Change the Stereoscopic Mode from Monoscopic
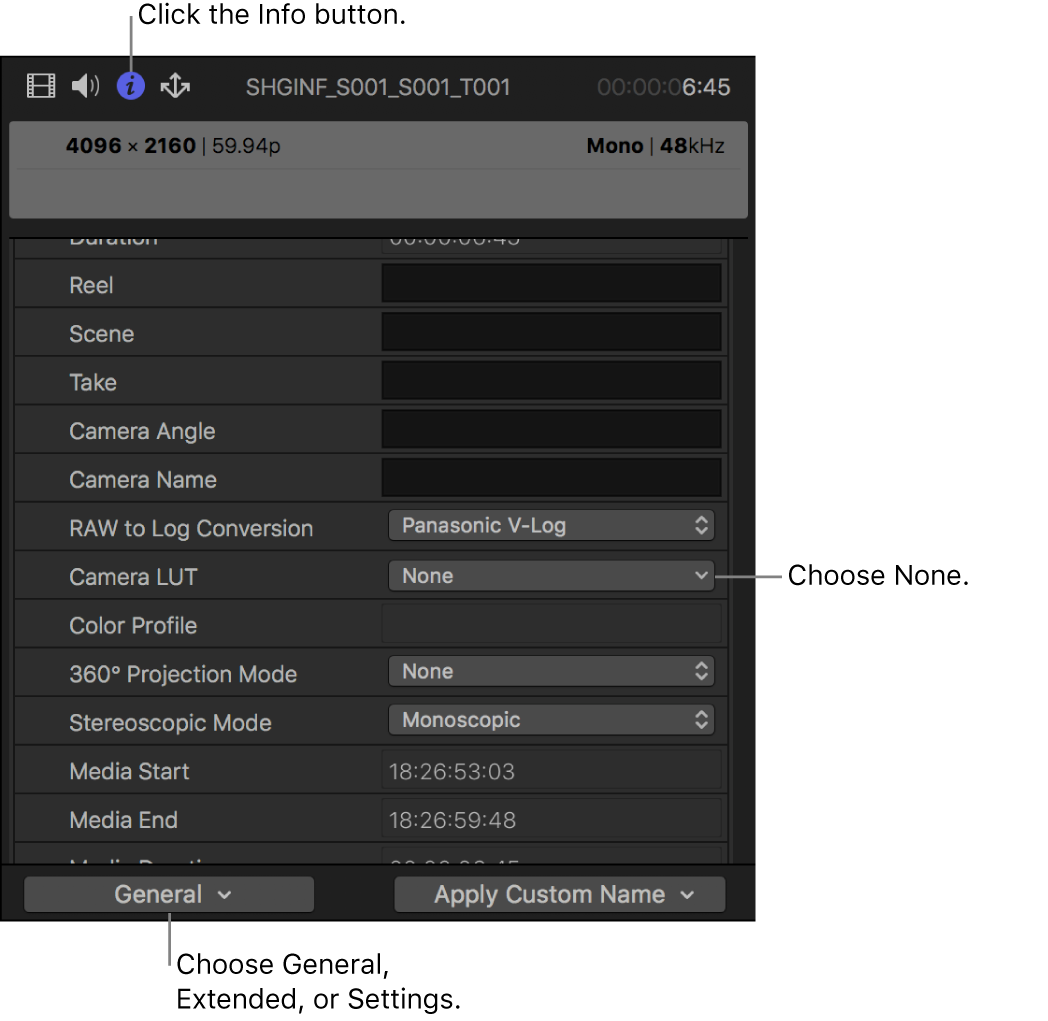The height and width of the screenshot is (1021, 1048). [551, 720]
